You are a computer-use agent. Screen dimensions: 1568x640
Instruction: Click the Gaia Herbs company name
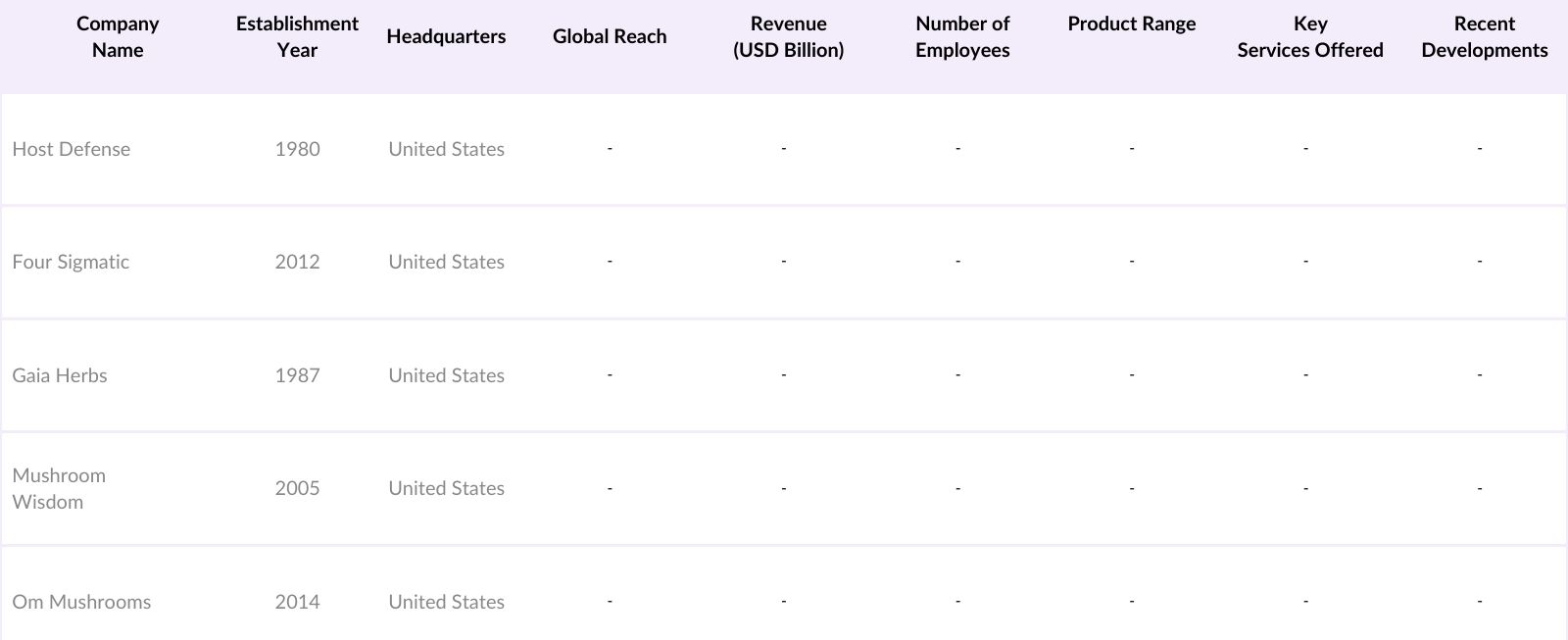60,375
